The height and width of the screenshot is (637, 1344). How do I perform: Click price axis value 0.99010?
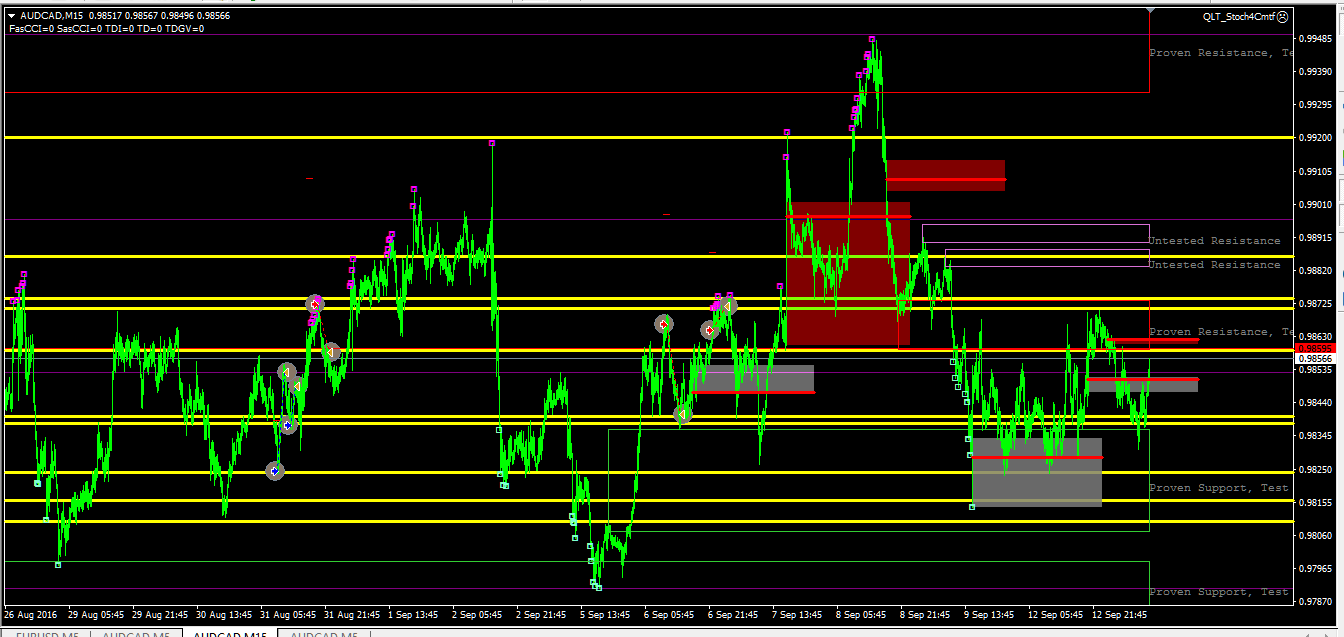pyautogui.click(x=1315, y=204)
